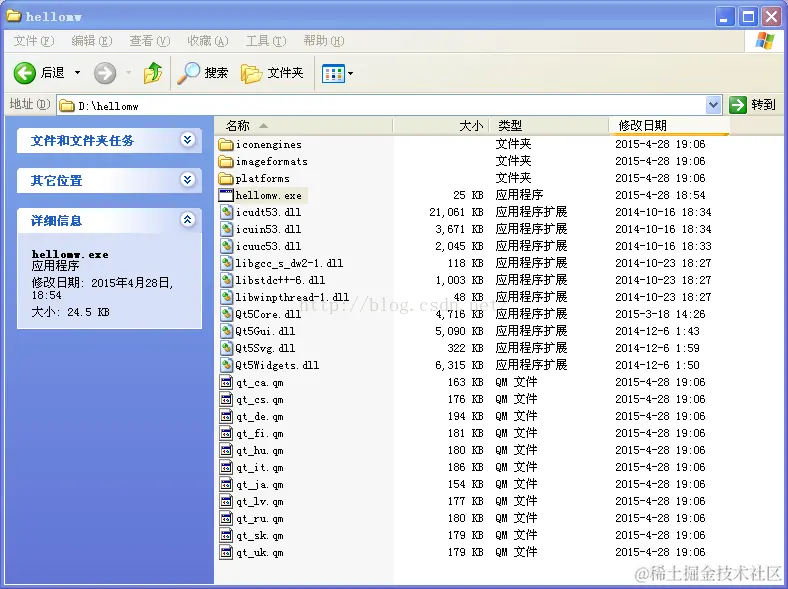Select the icudt53.dll file icon
788x589 pixels.
tap(226, 213)
